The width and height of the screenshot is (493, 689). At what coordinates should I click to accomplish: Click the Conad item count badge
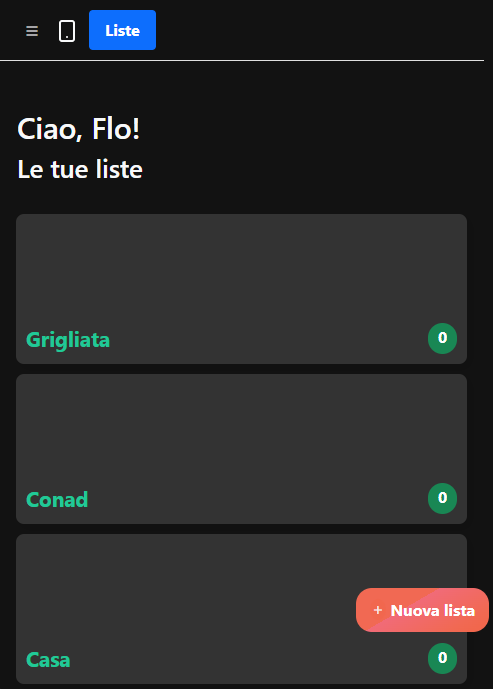click(442, 498)
